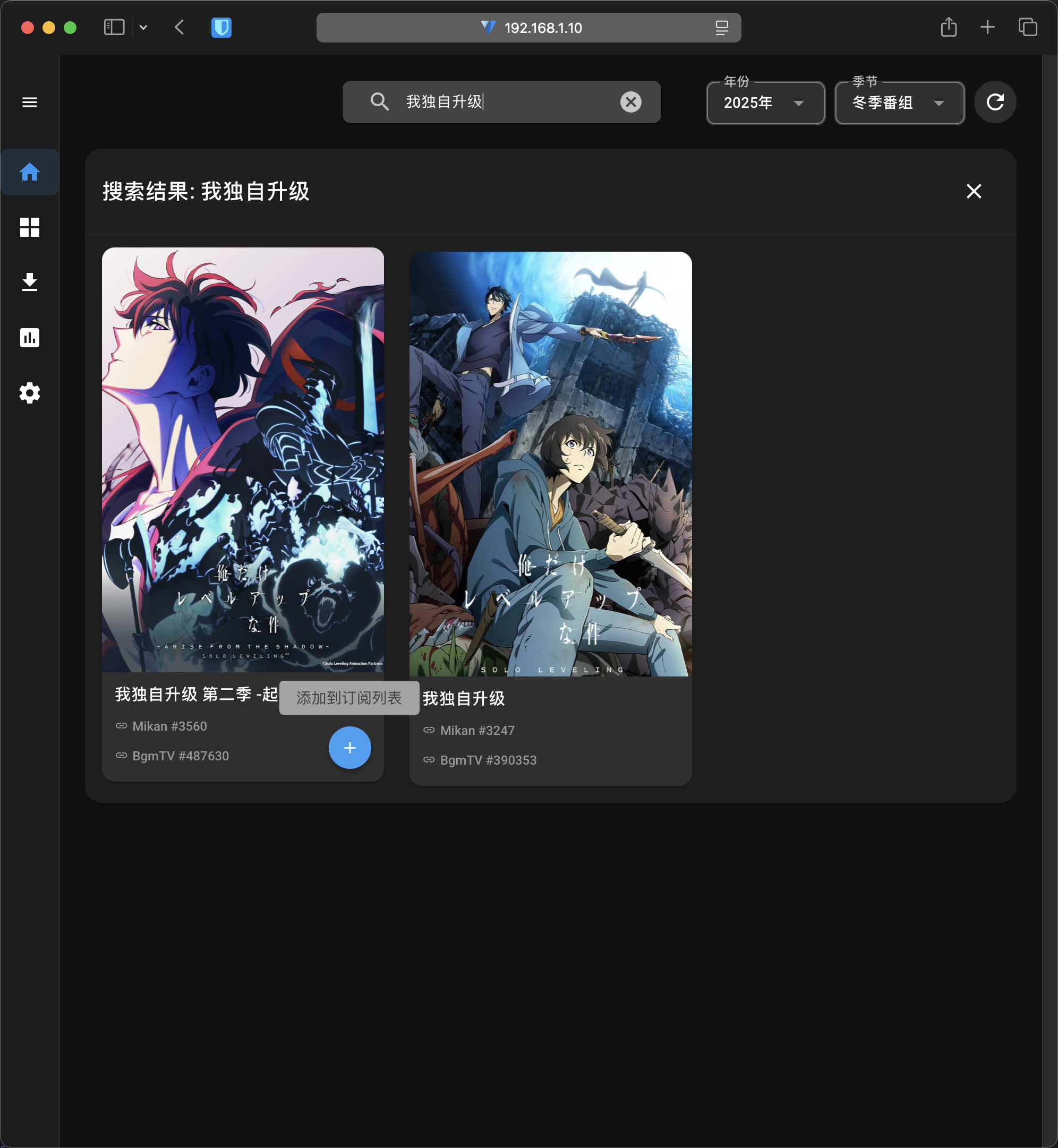Go back with the Safari back arrow
Image resolution: width=1058 pixels, height=1148 pixels.
pos(179,27)
